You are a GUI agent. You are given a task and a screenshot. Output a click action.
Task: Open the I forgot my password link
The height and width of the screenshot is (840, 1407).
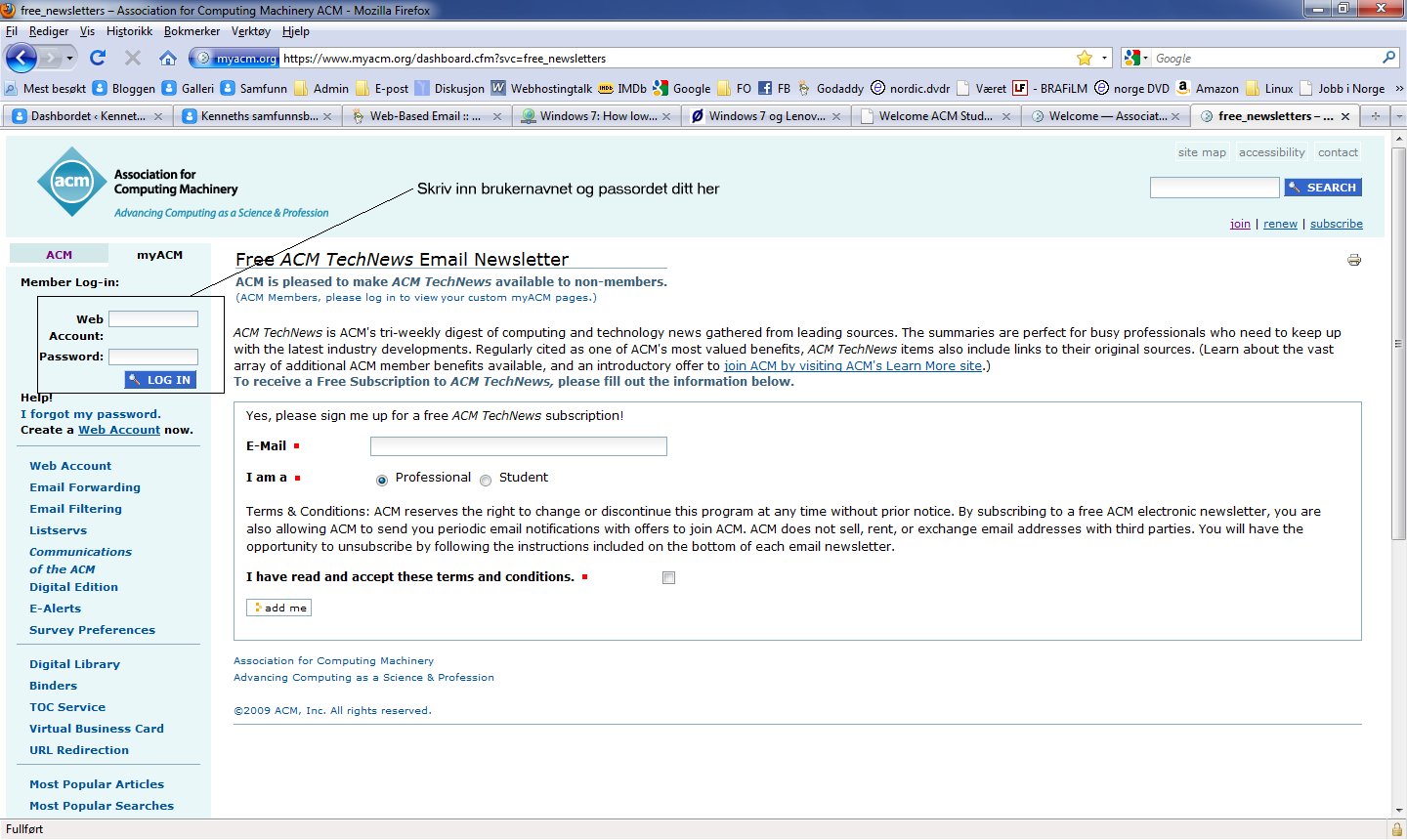pos(91,414)
